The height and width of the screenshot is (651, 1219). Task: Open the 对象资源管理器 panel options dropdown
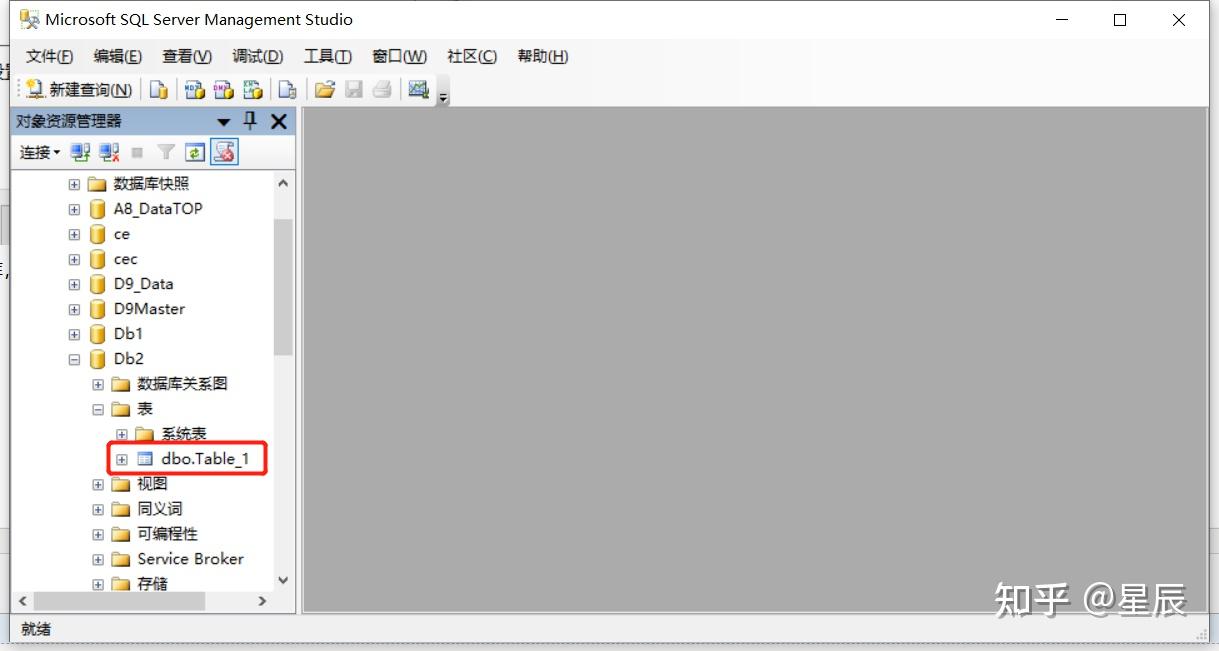click(x=224, y=121)
